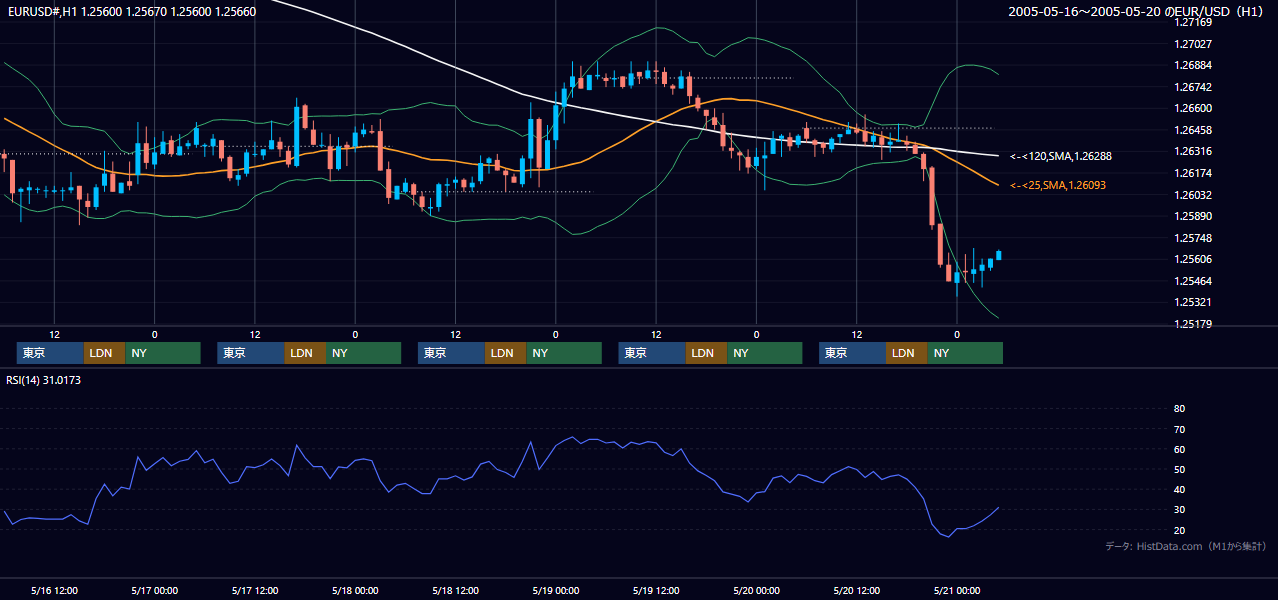The image size is (1278, 600).
Task: Select the 5/17 00:00 date label
Action: [154, 591]
